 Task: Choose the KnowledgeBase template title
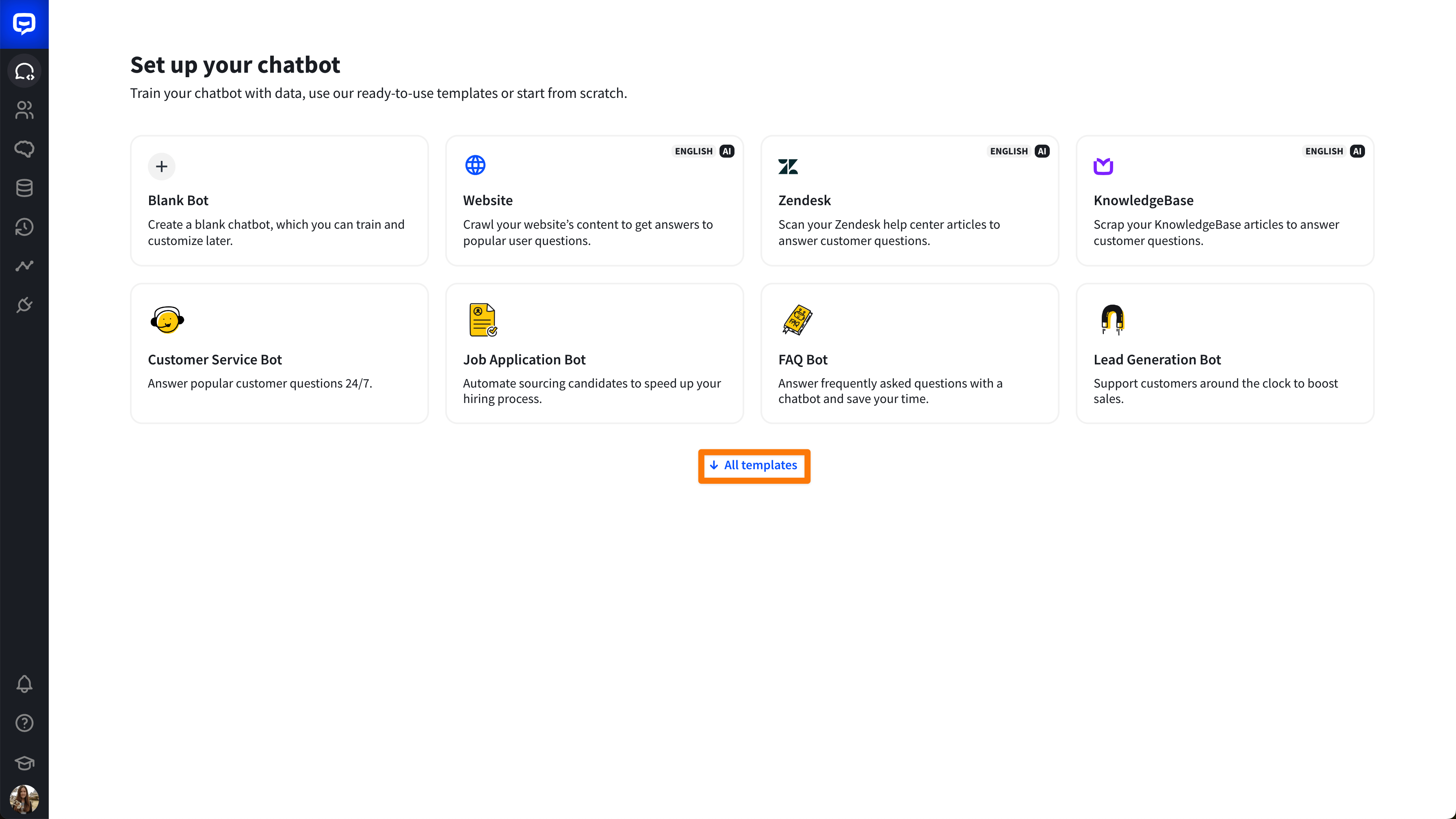pos(1144,200)
